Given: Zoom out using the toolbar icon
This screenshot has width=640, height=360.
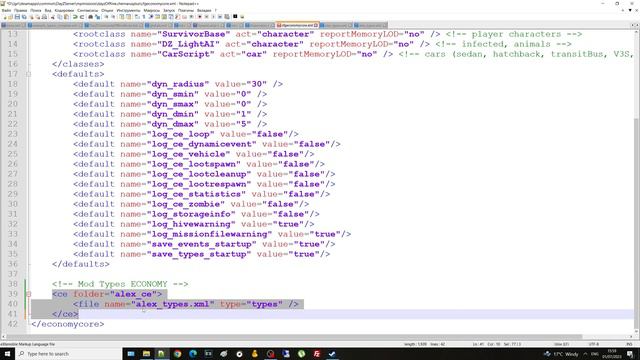Looking at the screenshot, I should pyautogui.click(x=113, y=17).
